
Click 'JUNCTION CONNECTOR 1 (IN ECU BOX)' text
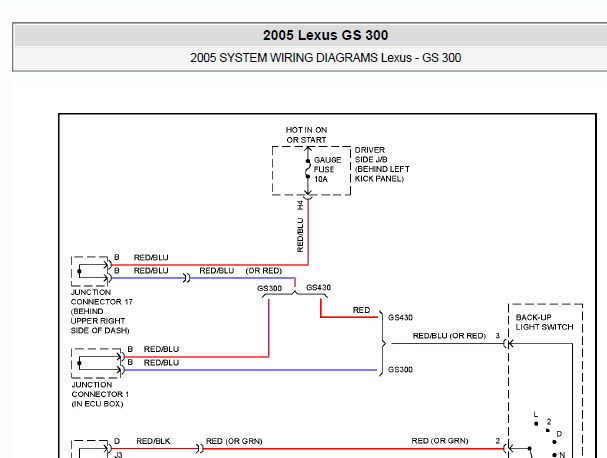click(100, 394)
